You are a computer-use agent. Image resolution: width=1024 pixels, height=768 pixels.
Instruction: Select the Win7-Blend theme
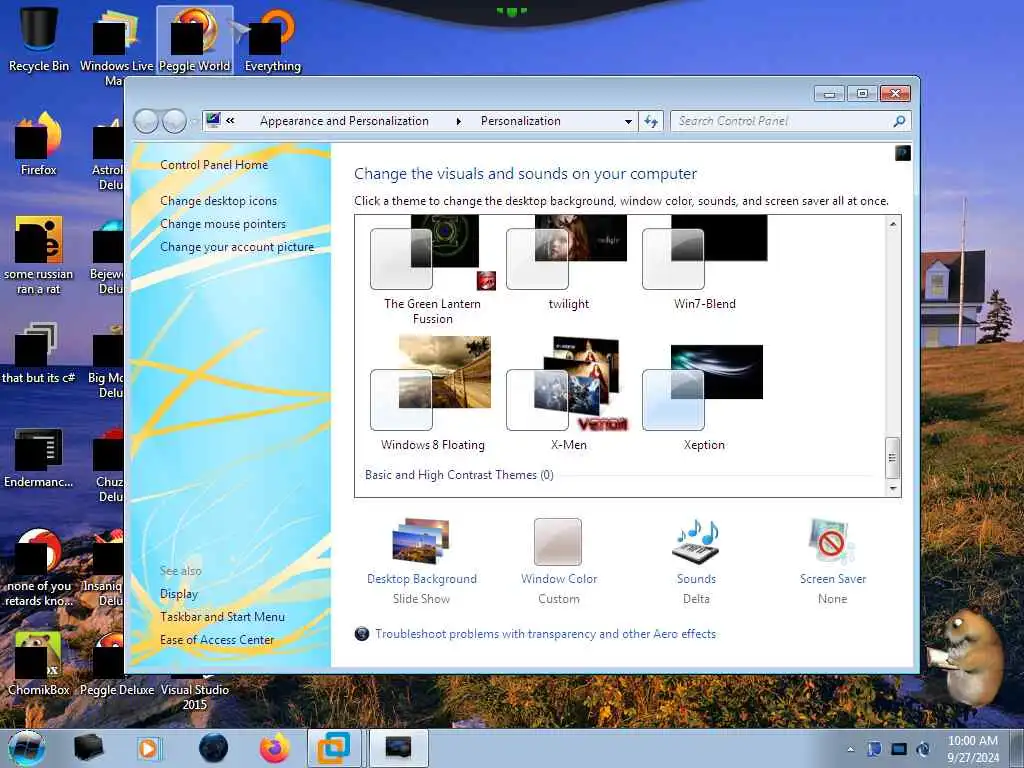pos(705,264)
